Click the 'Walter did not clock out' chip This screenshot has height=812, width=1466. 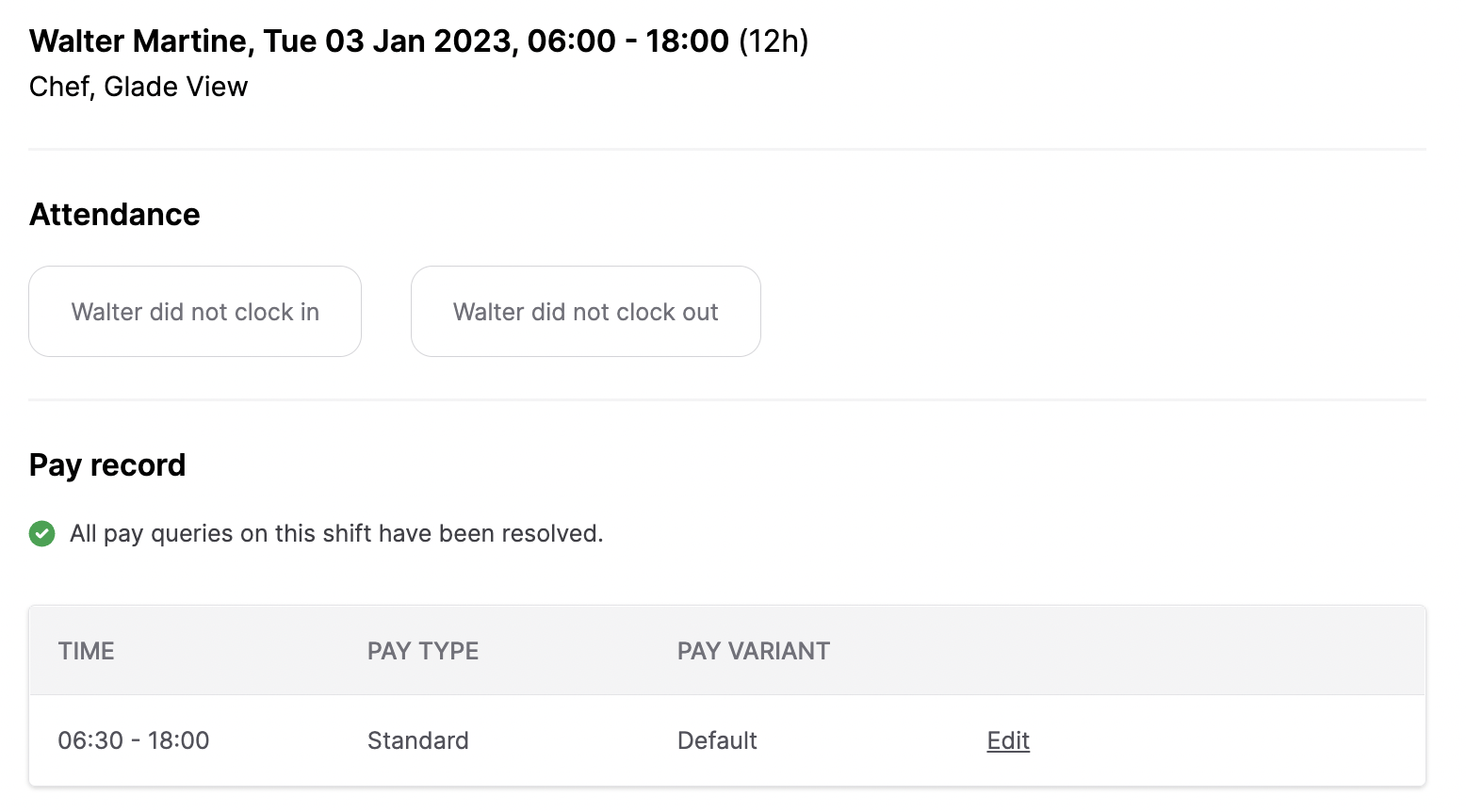coord(585,311)
